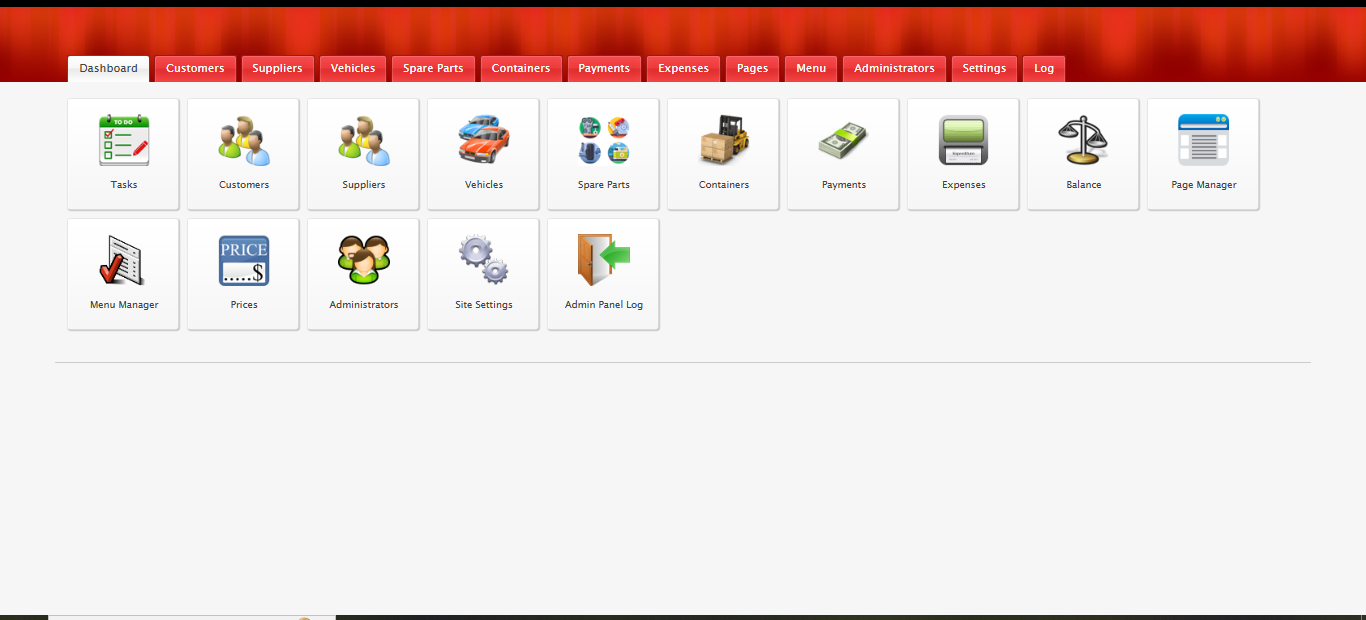Open the Balance scales icon

1084,141
